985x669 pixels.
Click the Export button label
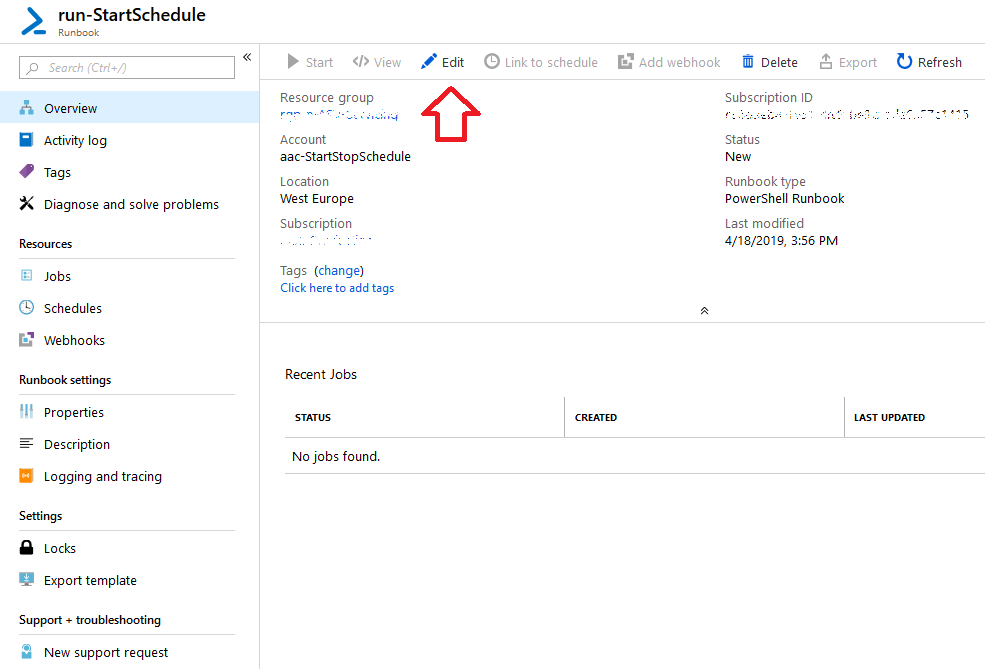click(x=857, y=62)
